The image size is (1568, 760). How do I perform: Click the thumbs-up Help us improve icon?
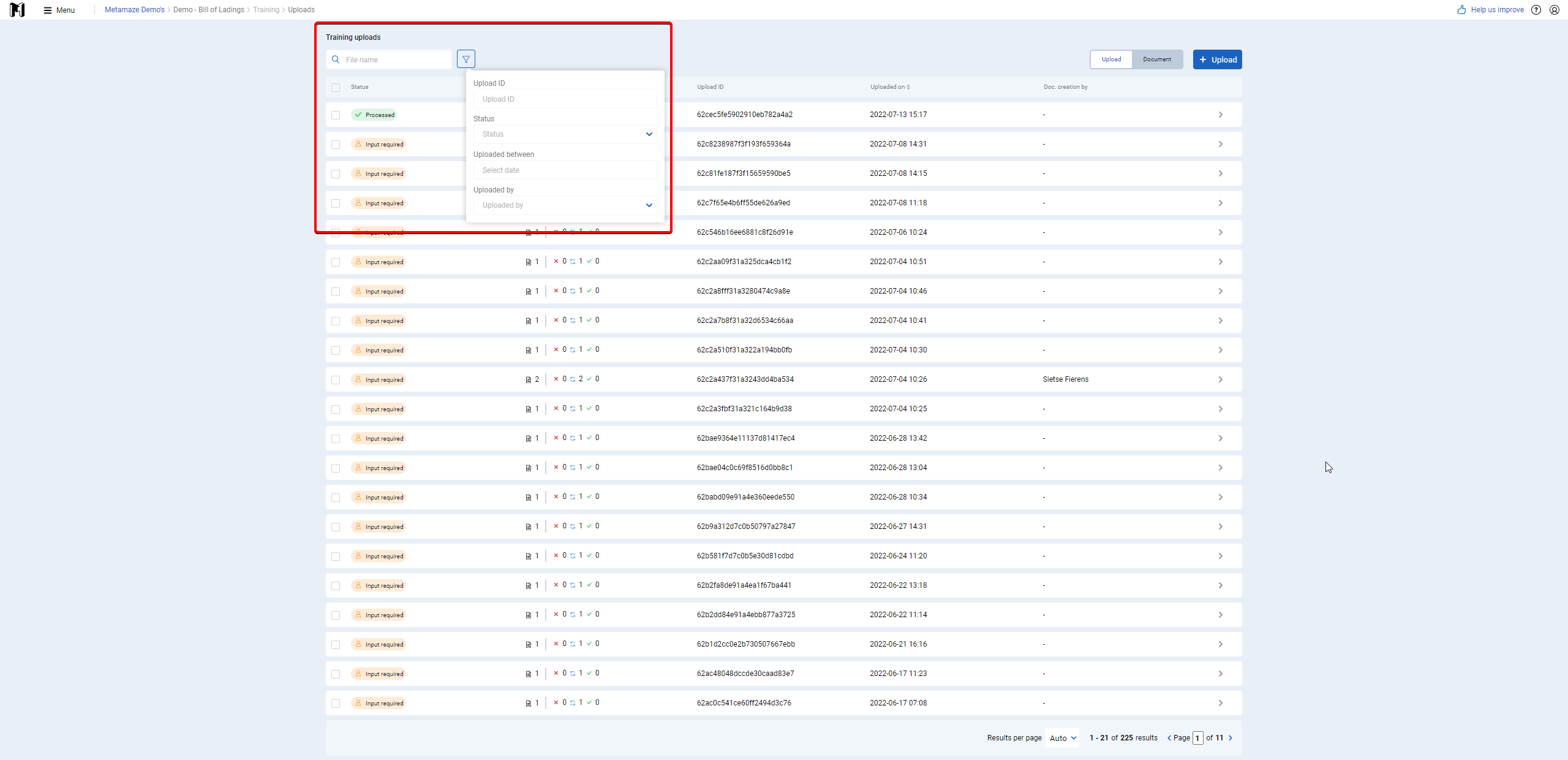1461,10
